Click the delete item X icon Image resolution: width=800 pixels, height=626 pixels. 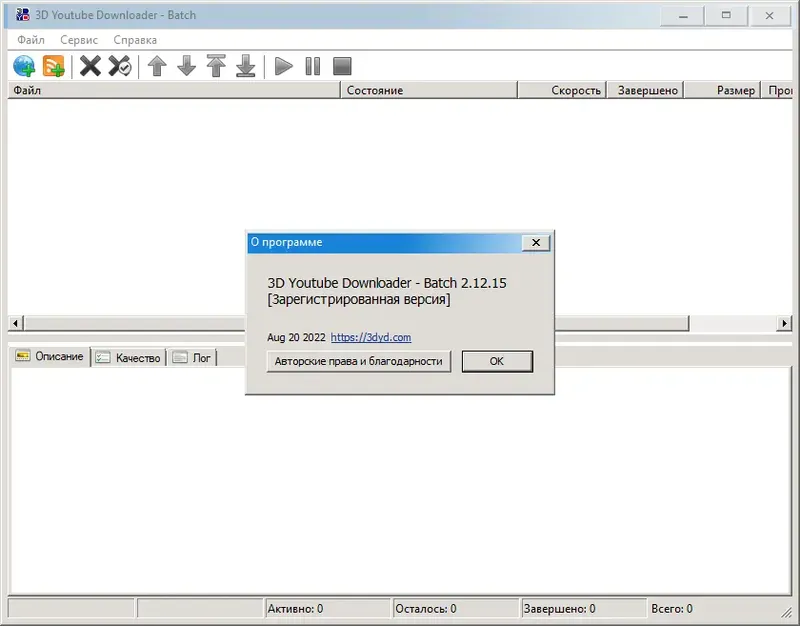pos(90,66)
